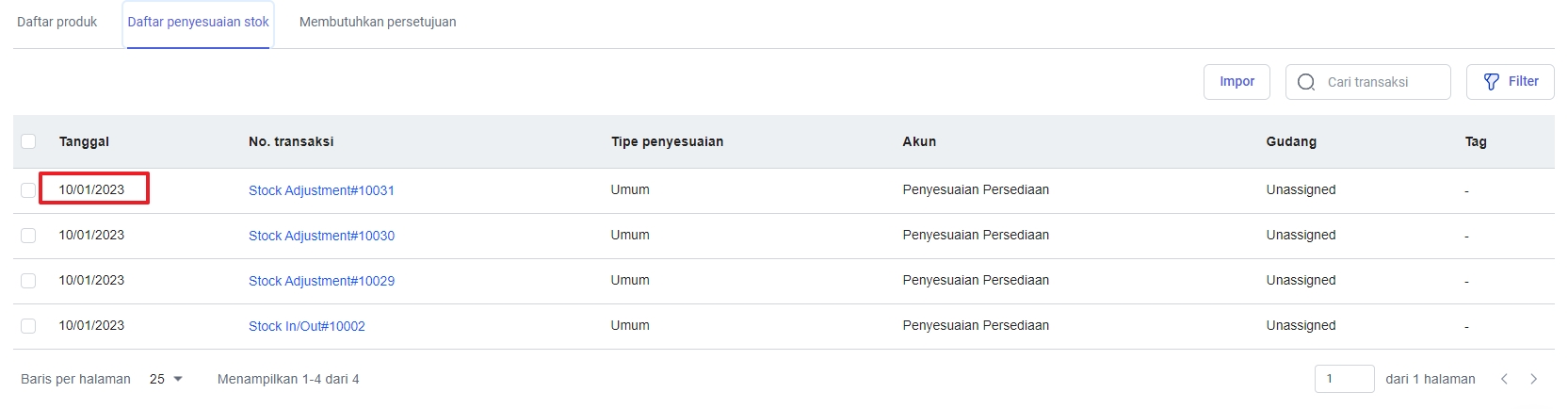Select checkbox for Stock Adjustment#10031 row

pos(28,190)
